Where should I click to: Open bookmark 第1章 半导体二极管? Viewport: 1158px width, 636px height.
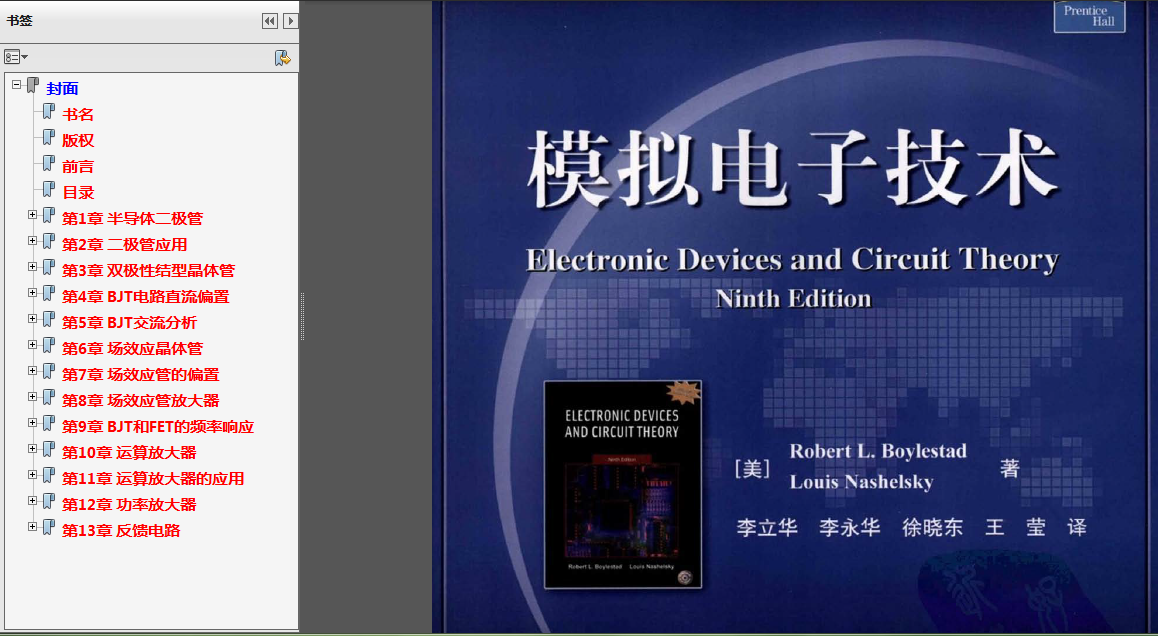pos(132,219)
